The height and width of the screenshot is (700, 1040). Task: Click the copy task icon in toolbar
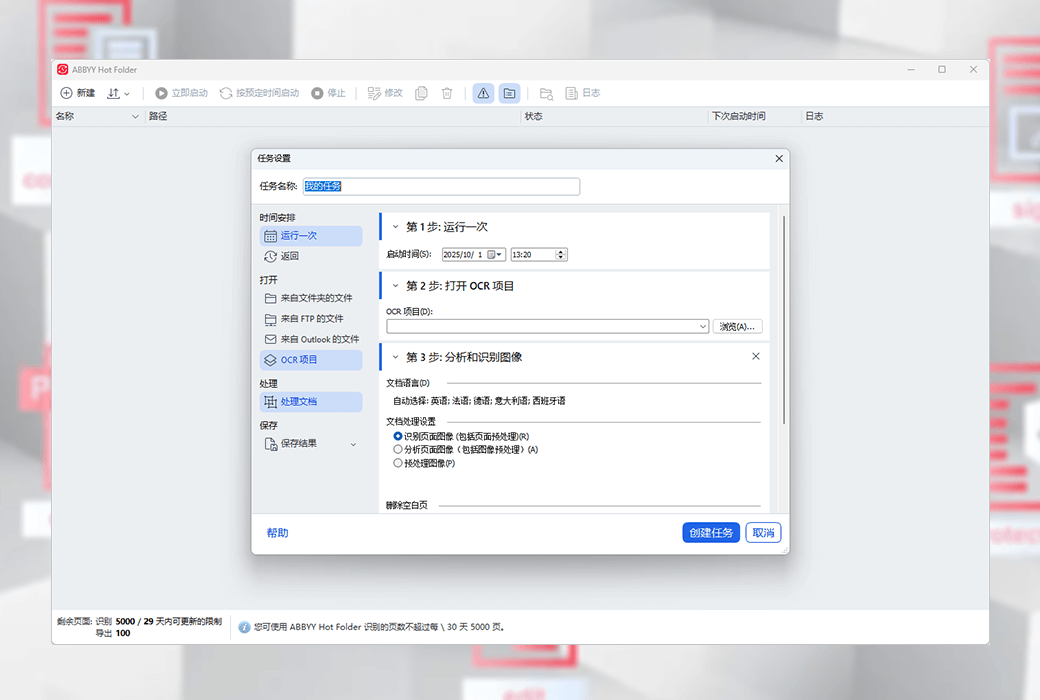[x=421, y=93]
